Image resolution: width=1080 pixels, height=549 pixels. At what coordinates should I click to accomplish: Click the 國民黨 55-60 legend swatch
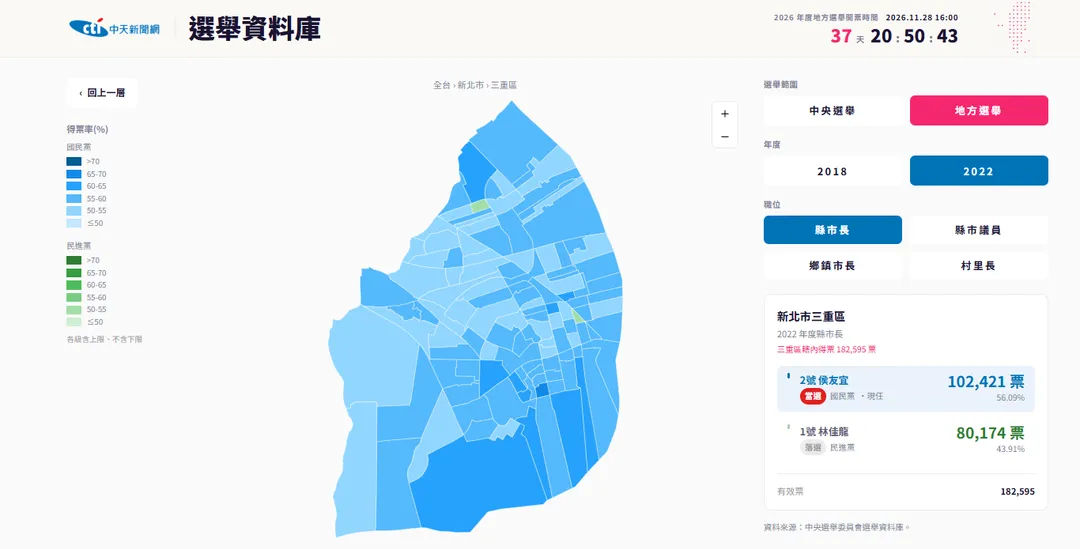click(x=74, y=198)
